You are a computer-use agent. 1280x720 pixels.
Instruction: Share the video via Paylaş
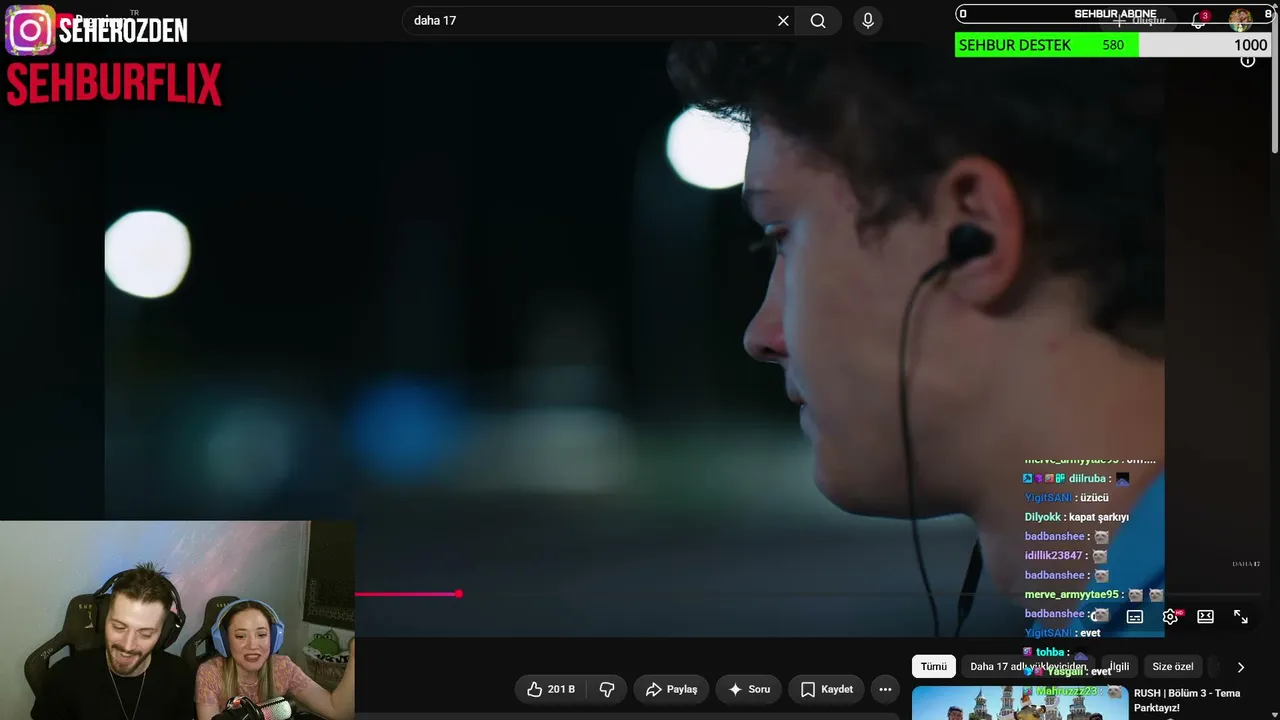coord(671,689)
